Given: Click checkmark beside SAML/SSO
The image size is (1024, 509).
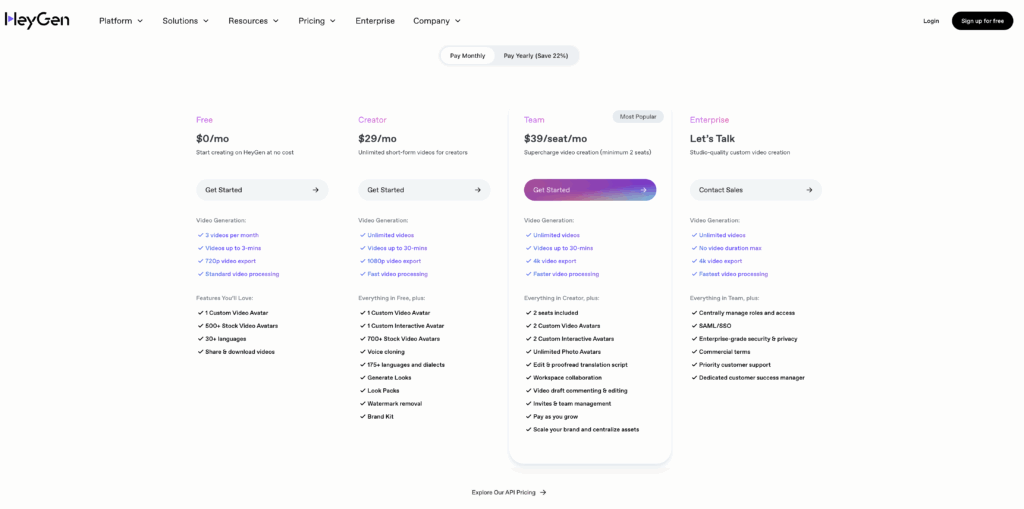Looking at the screenshot, I should [x=694, y=326].
